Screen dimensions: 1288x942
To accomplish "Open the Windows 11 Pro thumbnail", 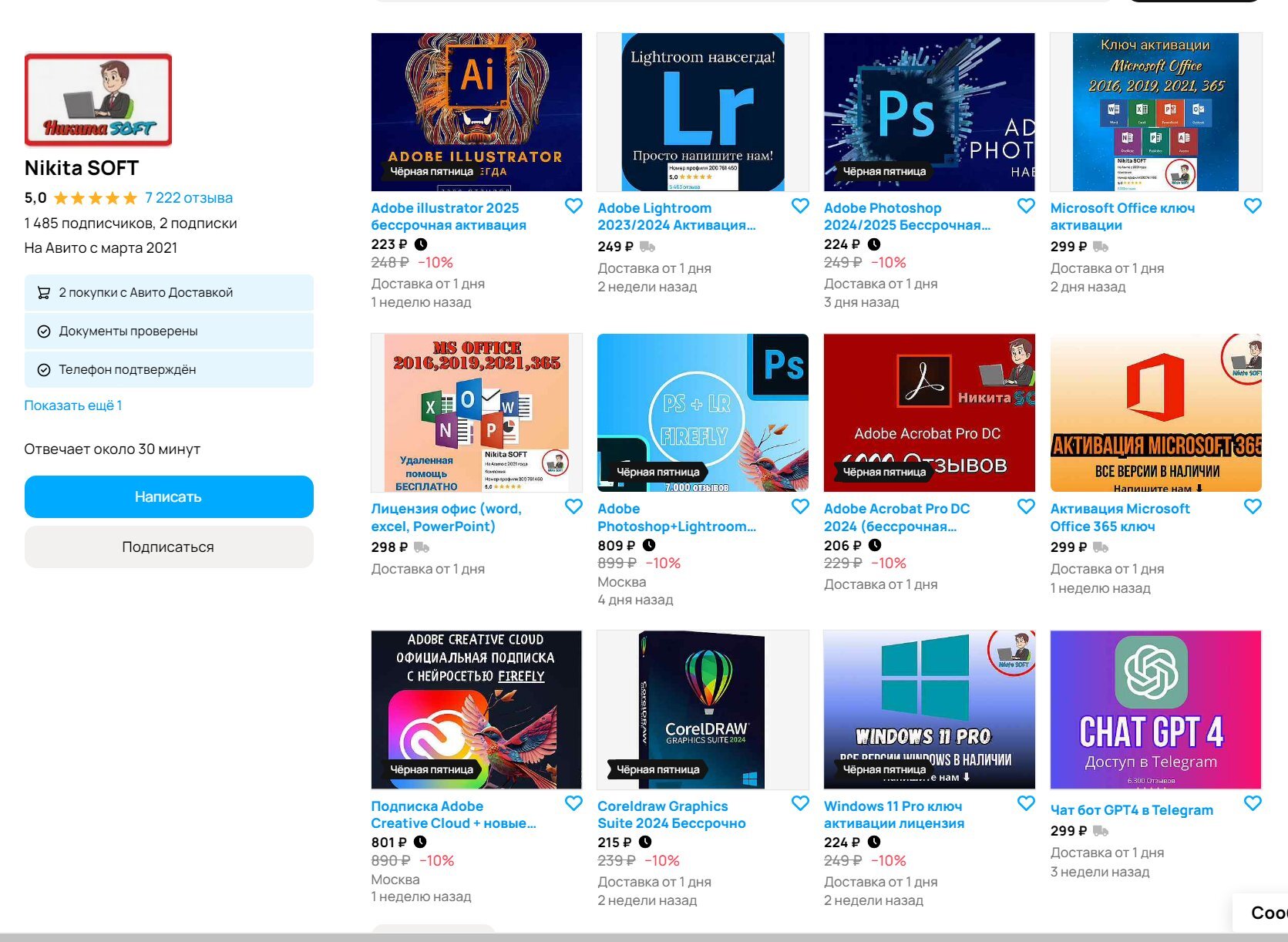I will [930, 710].
